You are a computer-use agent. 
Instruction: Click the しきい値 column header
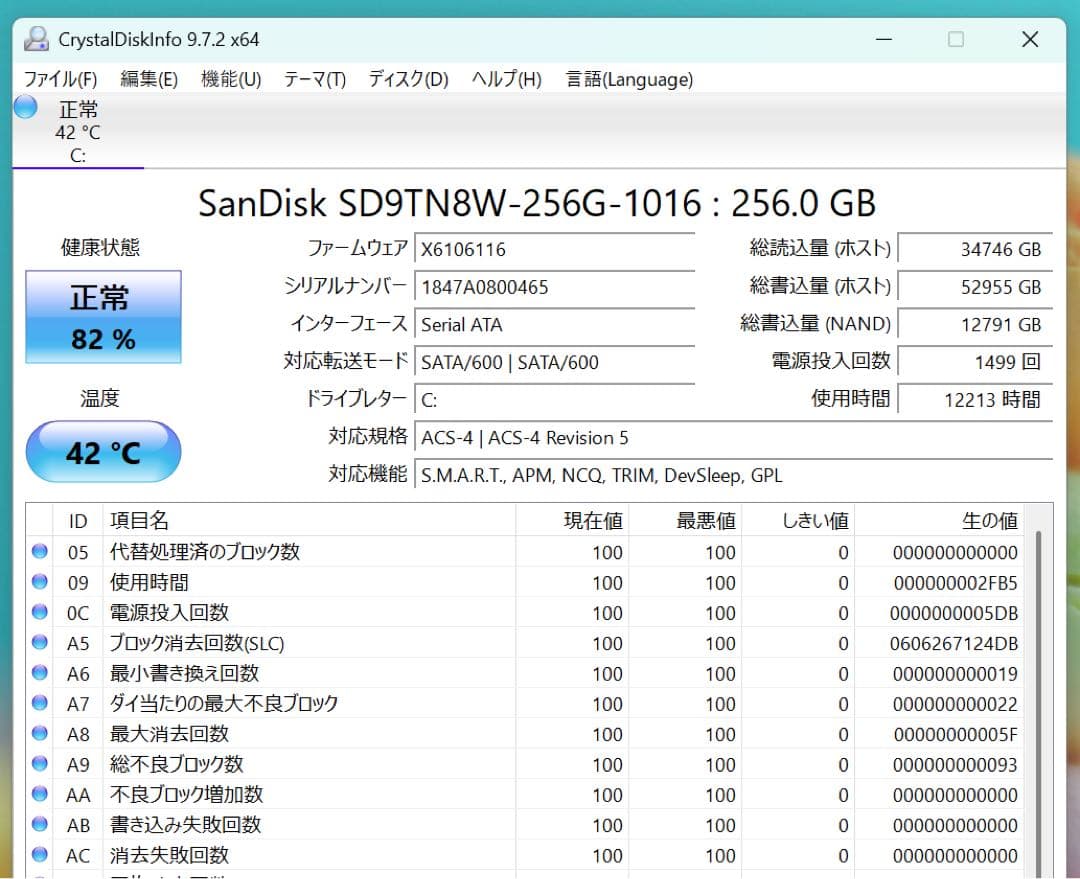point(798,520)
